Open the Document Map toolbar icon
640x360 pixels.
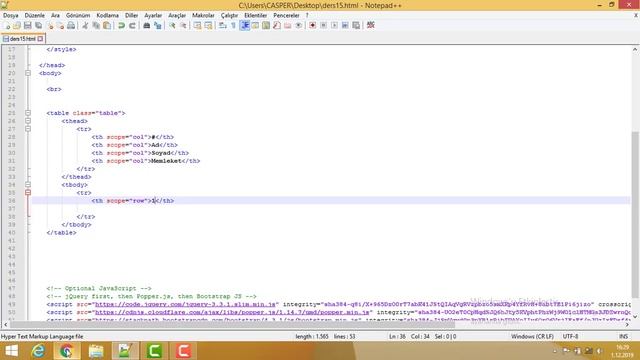click(266, 25)
